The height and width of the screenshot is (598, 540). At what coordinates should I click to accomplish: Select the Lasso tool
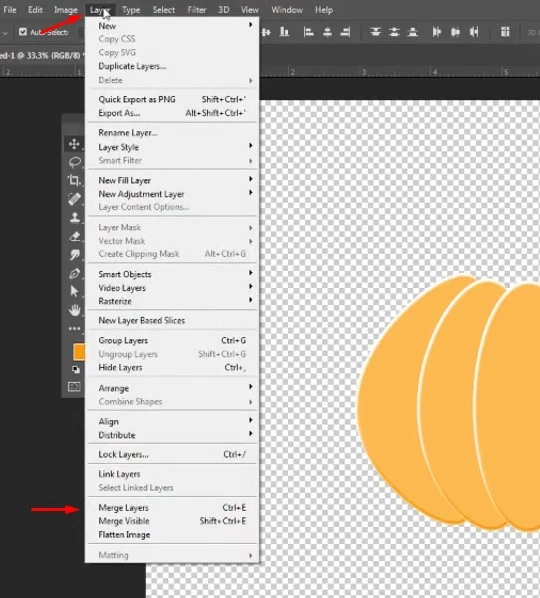point(74,162)
